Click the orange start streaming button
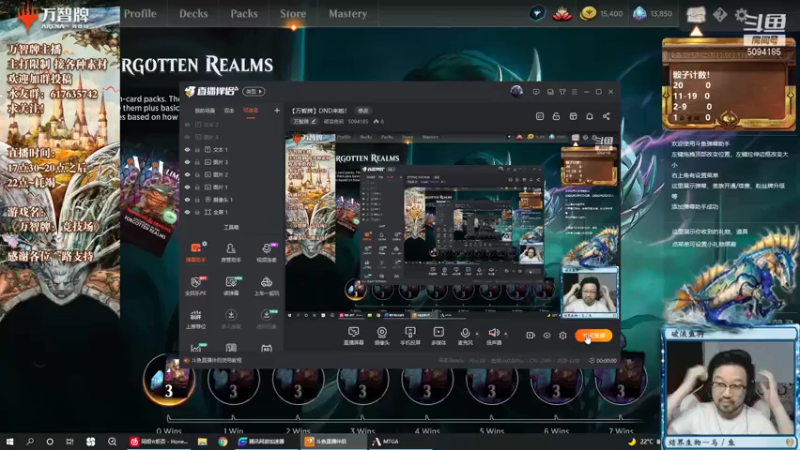 point(593,335)
